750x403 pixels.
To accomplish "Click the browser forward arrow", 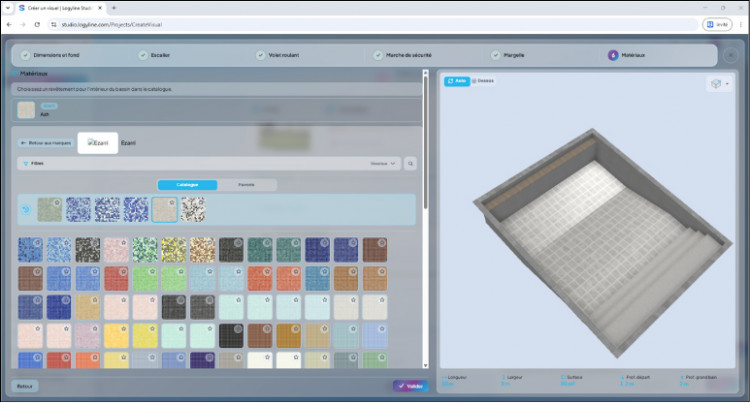I will pos(23,24).
